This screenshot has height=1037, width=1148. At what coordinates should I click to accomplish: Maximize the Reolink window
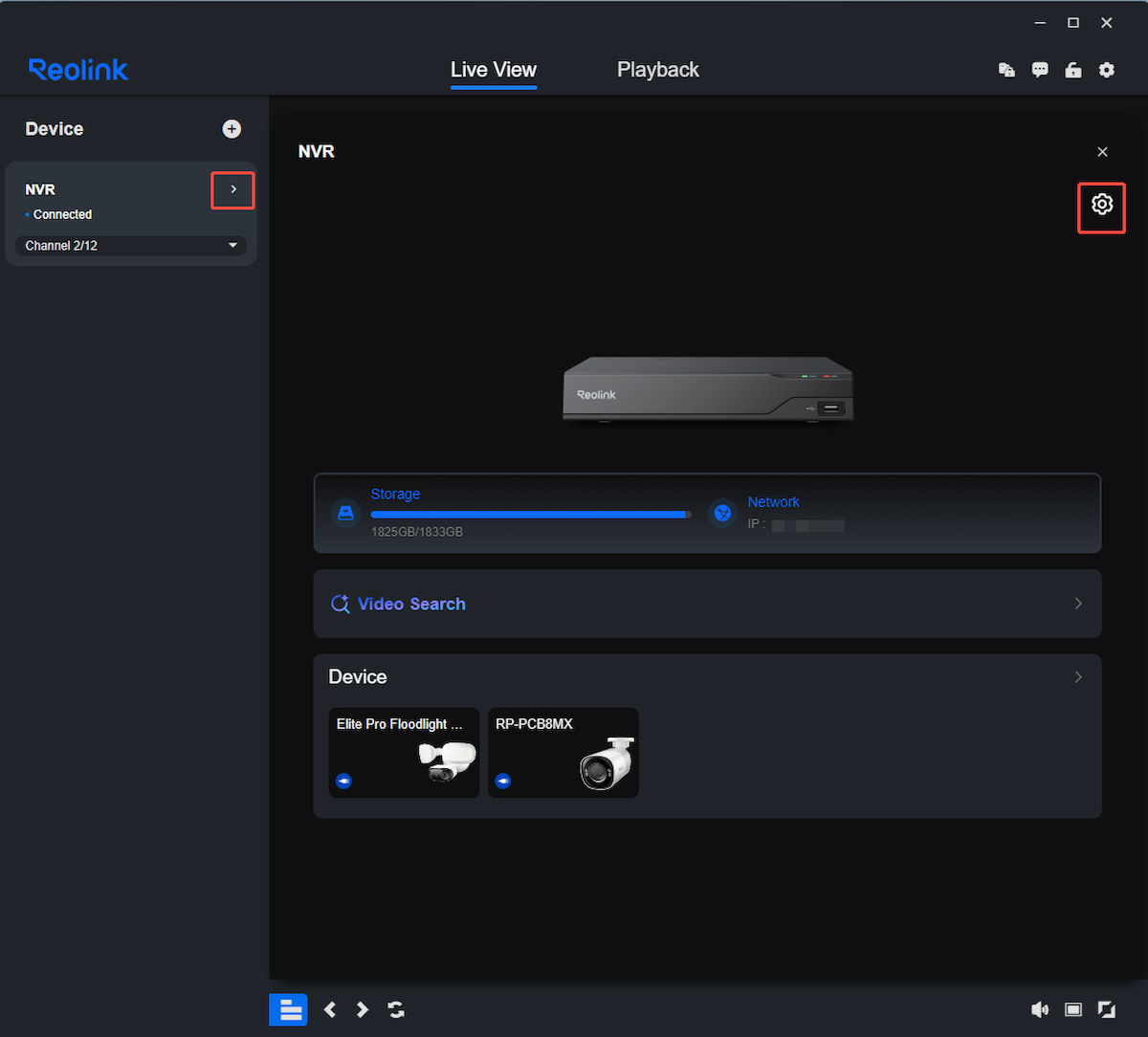[x=1073, y=22]
